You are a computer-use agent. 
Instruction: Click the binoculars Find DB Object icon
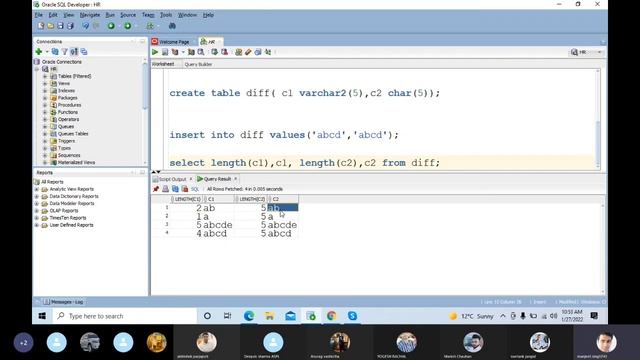(172, 26)
